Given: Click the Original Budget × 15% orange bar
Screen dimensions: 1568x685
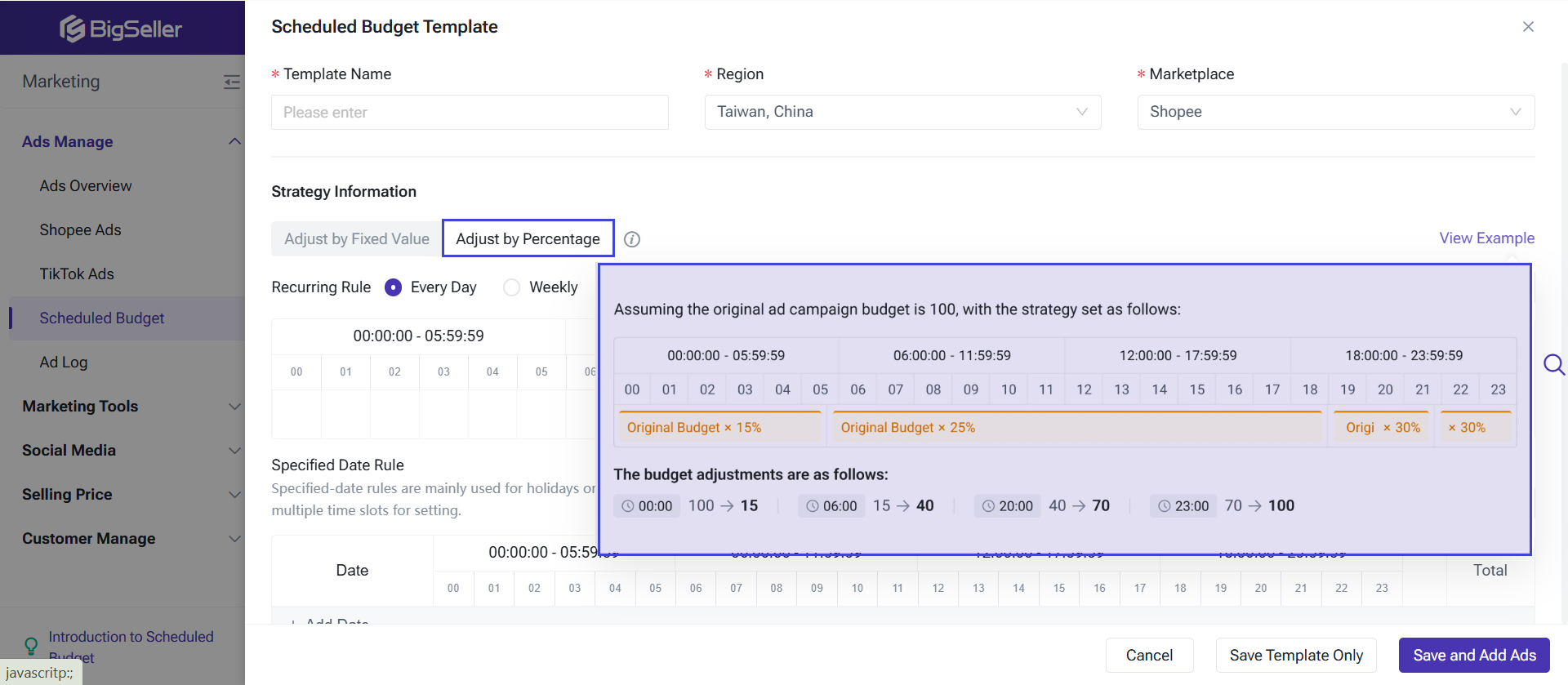Looking at the screenshot, I should coord(720,427).
